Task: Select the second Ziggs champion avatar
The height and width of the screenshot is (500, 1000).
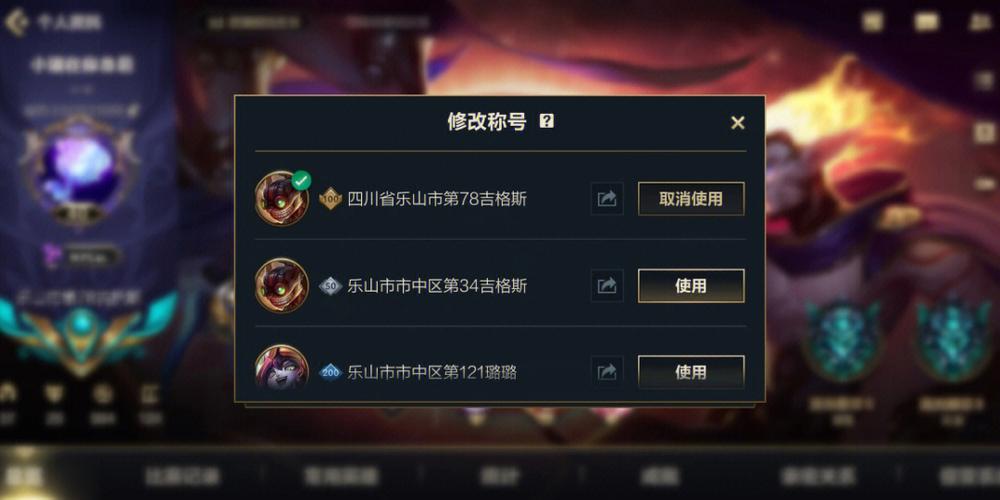Action: pos(282,285)
